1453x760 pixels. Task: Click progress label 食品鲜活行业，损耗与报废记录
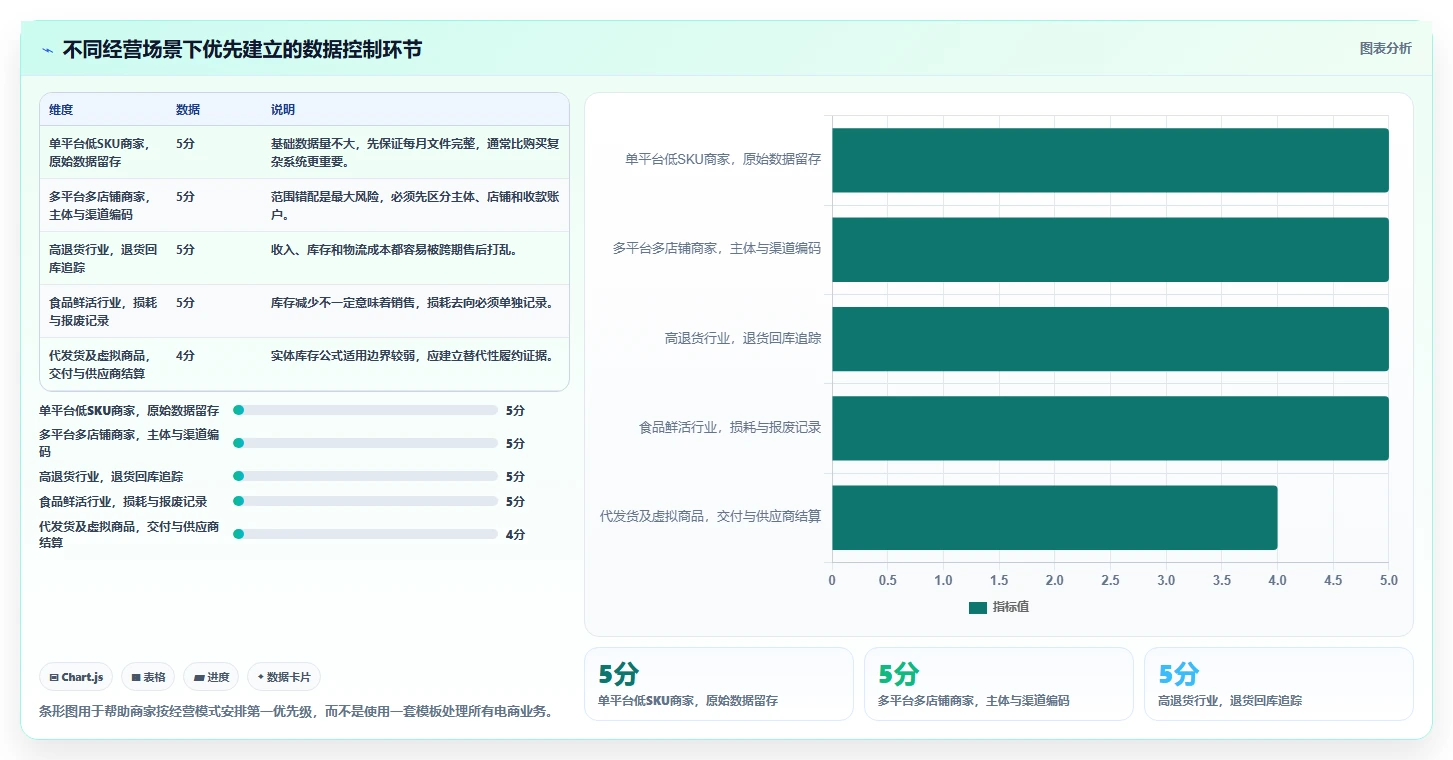point(123,502)
